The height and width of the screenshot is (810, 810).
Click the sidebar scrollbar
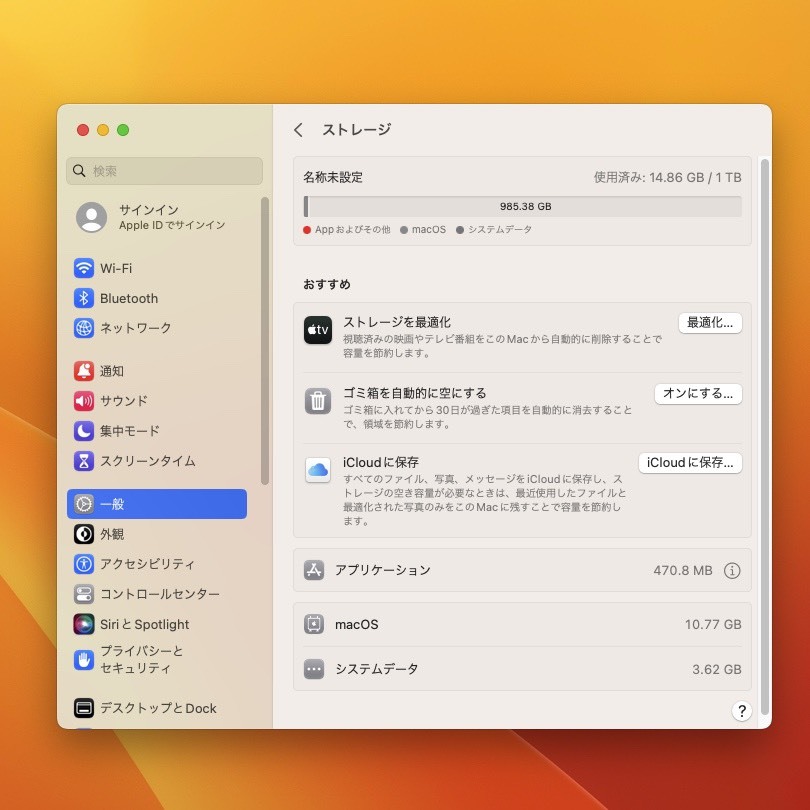point(265,341)
